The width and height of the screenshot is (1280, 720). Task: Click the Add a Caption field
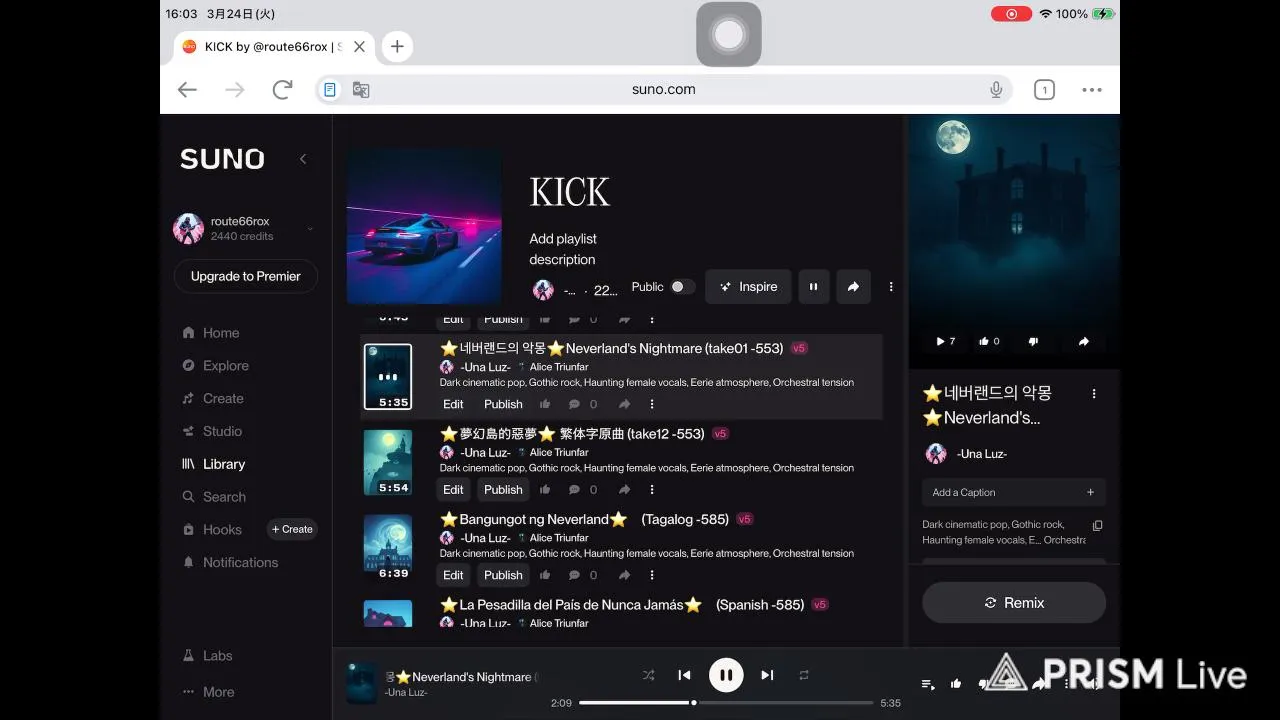click(1014, 492)
